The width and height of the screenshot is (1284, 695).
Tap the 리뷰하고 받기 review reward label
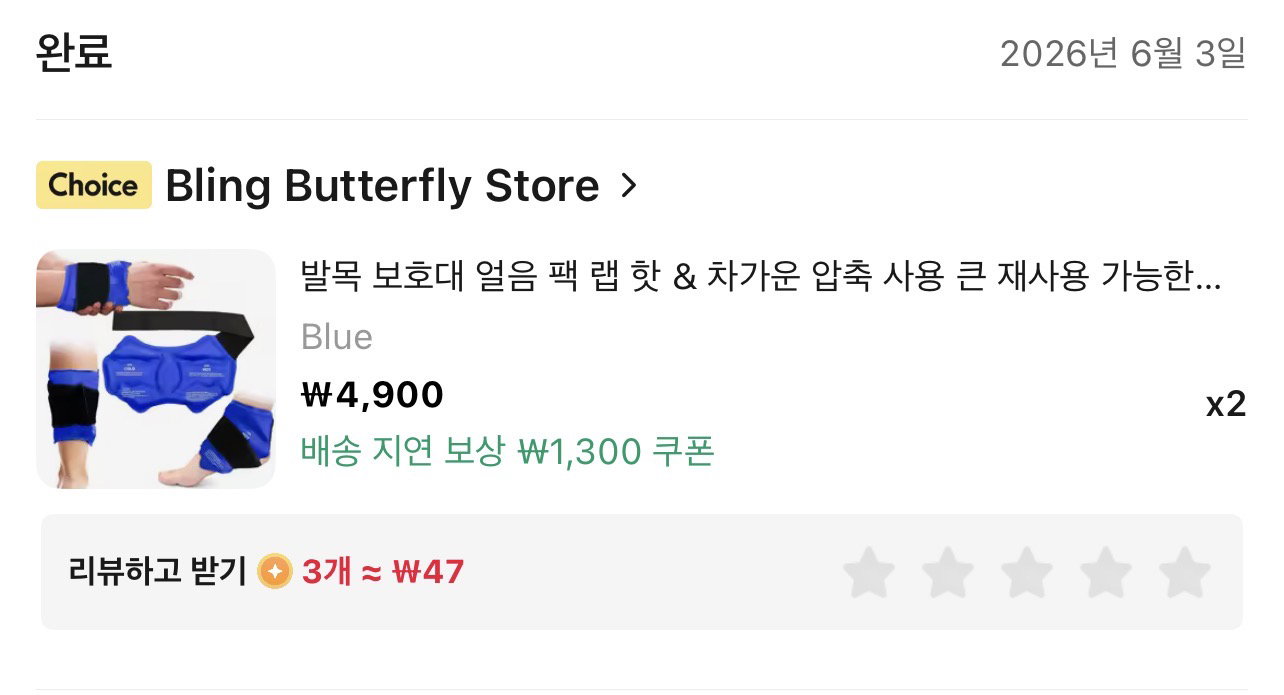pos(158,572)
